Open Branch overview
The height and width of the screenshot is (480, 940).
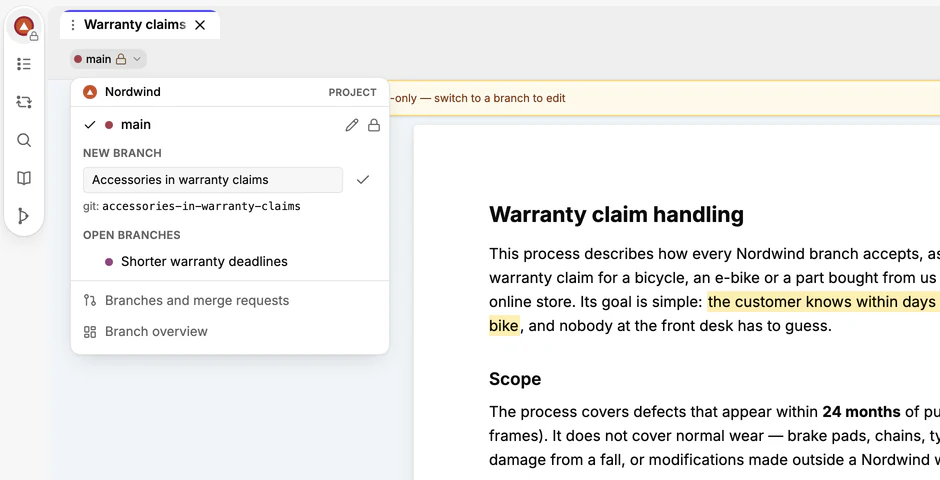tap(230, 331)
